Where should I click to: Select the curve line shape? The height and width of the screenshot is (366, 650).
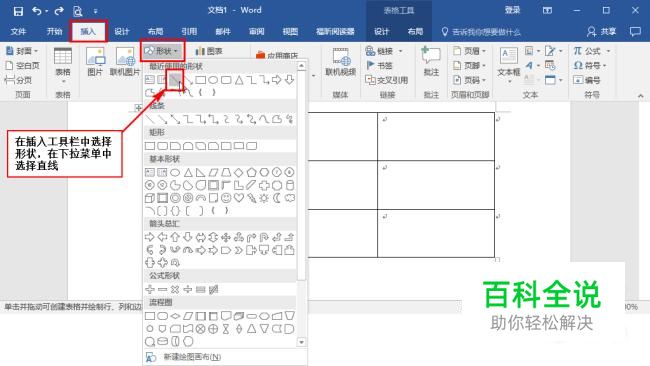click(264, 119)
